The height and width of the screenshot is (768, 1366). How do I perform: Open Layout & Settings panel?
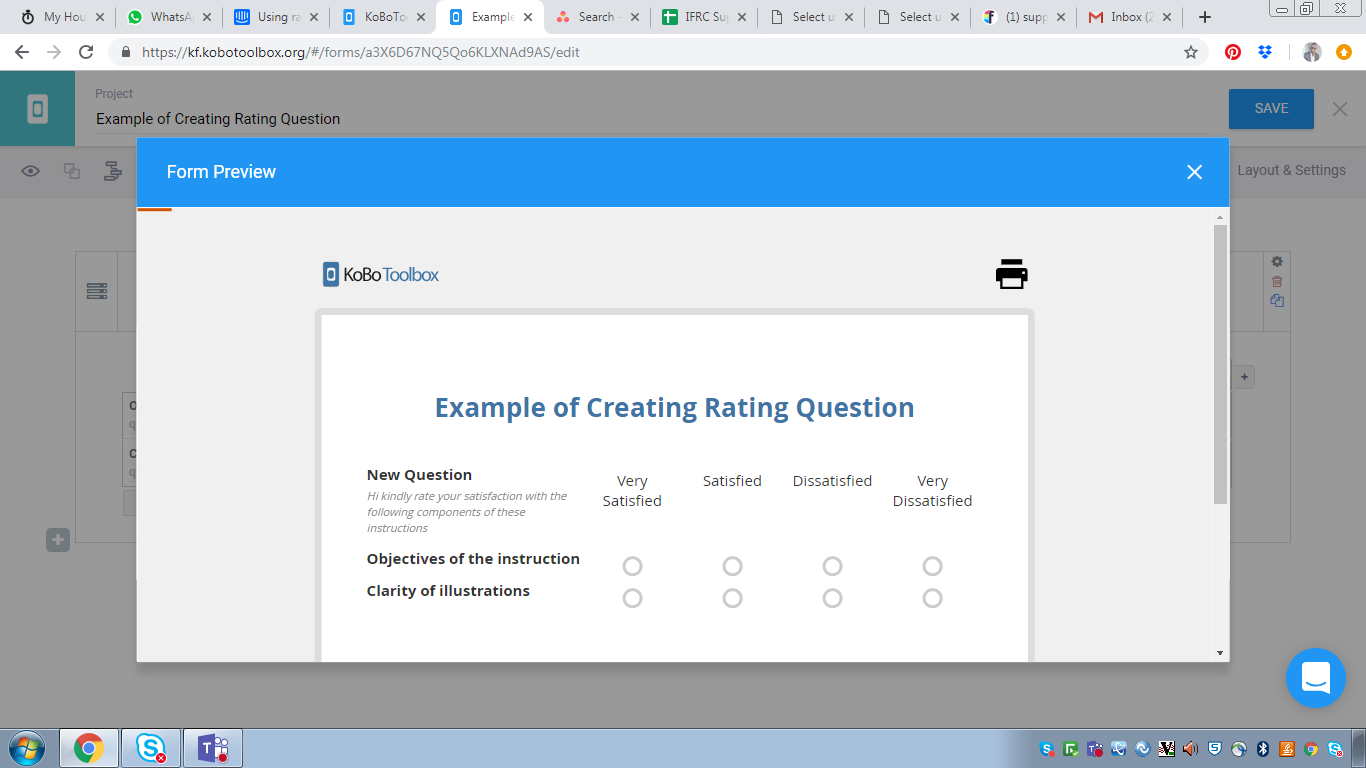pos(1291,170)
